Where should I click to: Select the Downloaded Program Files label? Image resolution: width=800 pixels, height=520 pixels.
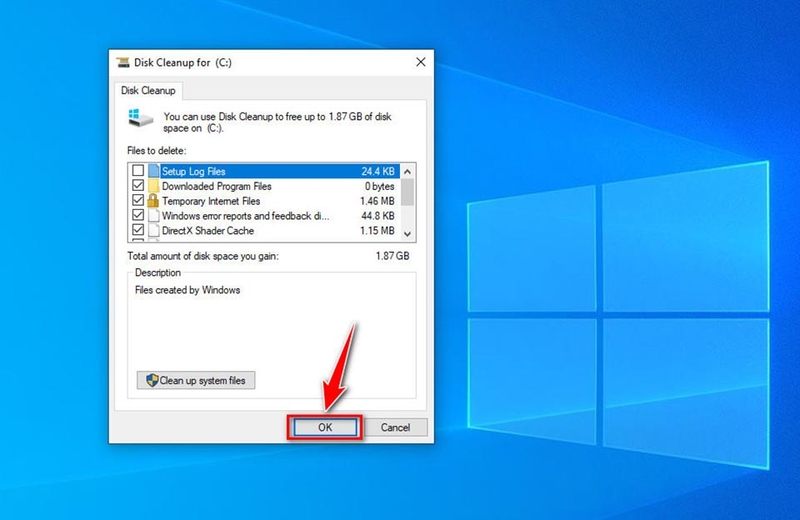216,186
